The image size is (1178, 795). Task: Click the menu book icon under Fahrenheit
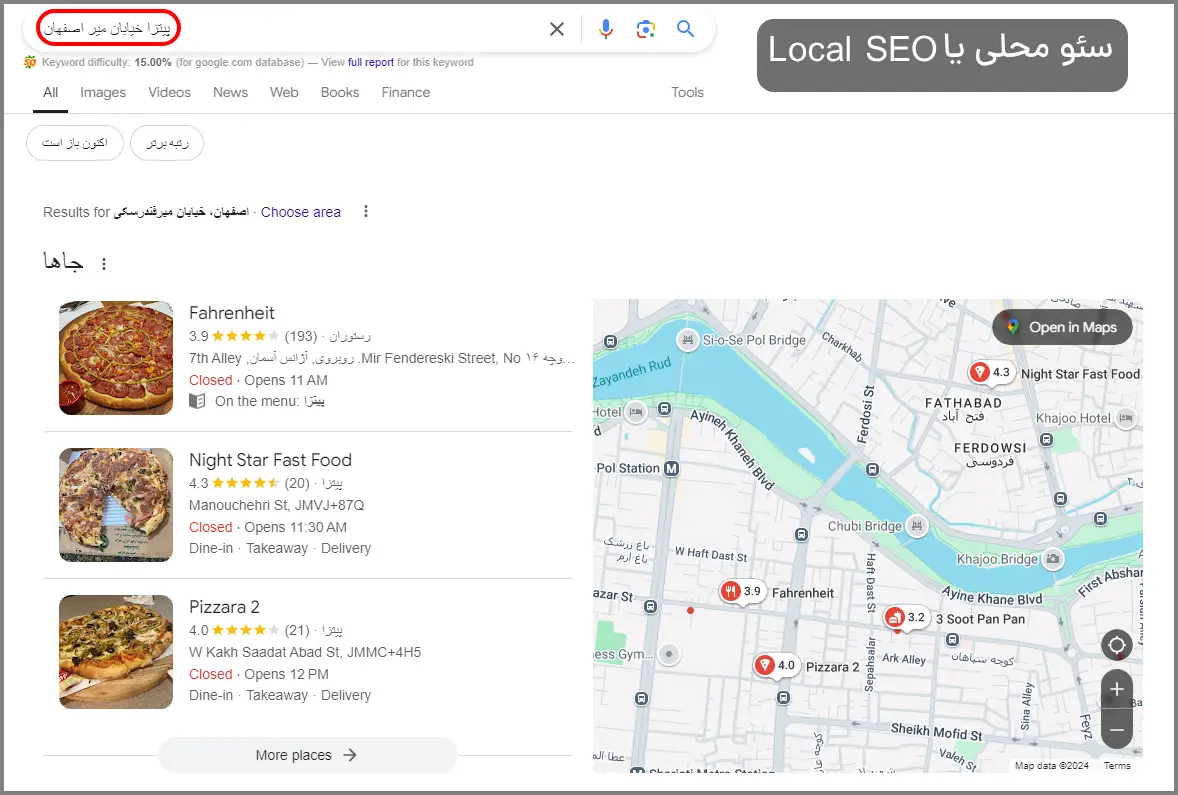(x=197, y=401)
